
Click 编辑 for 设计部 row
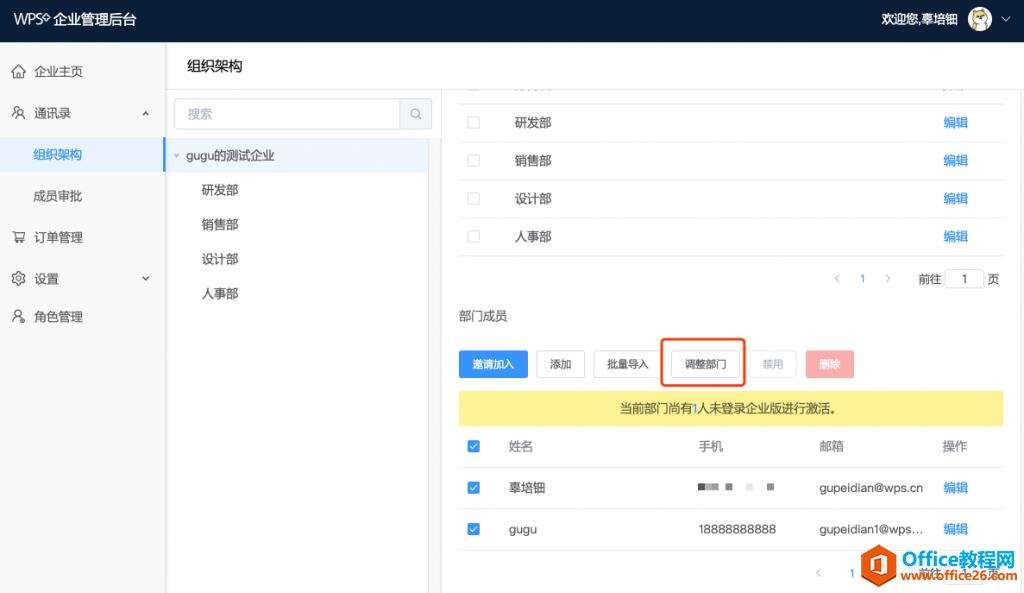point(955,198)
